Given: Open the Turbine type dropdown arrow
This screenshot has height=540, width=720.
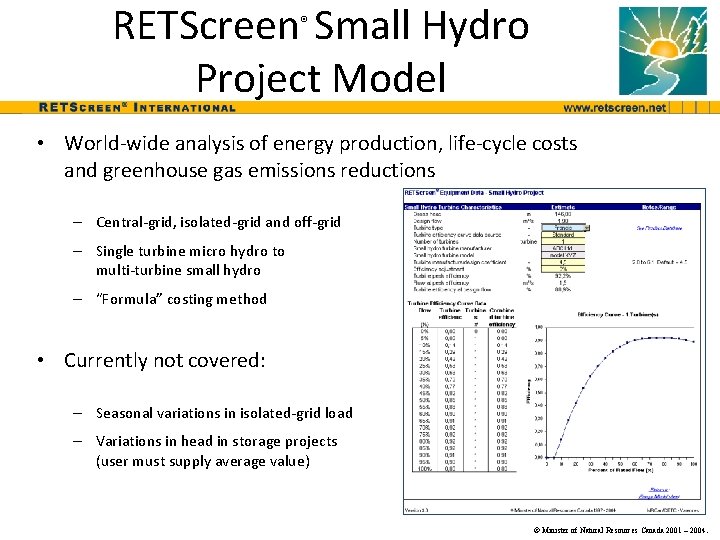Looking at the screenshot, I should [x=587, y=228].
